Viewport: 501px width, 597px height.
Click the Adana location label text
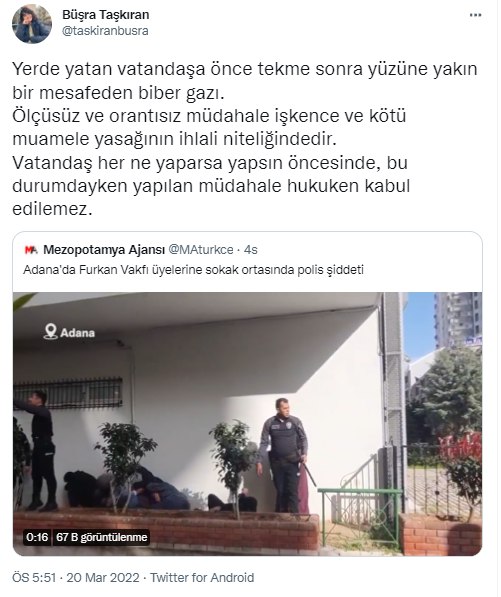(x=77, y=333)
